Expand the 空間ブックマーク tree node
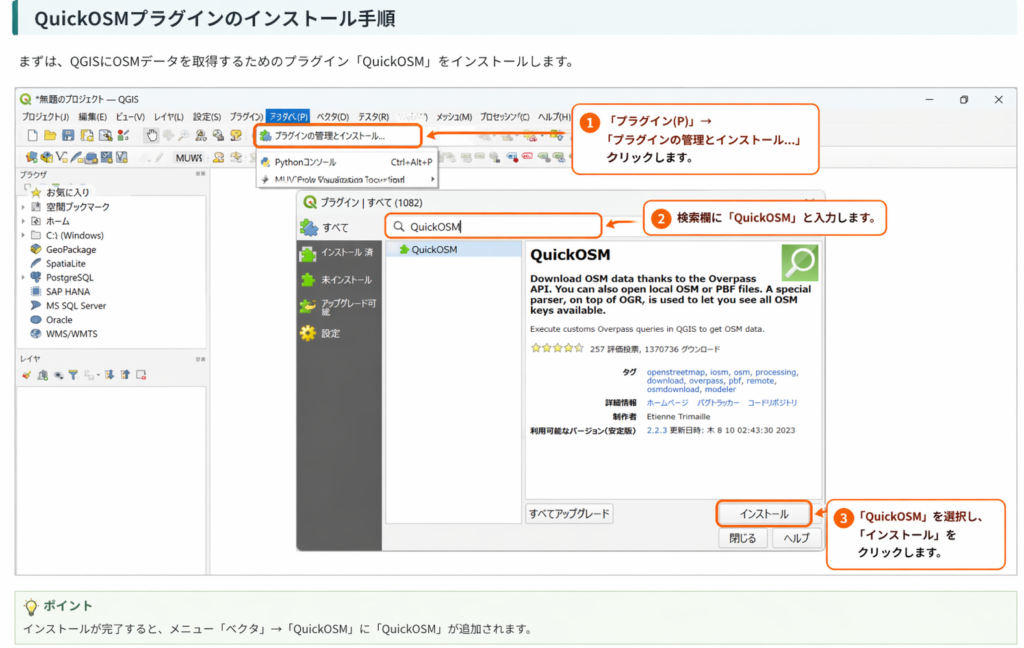The image size is (1024, 648). (x=23, y=207)
